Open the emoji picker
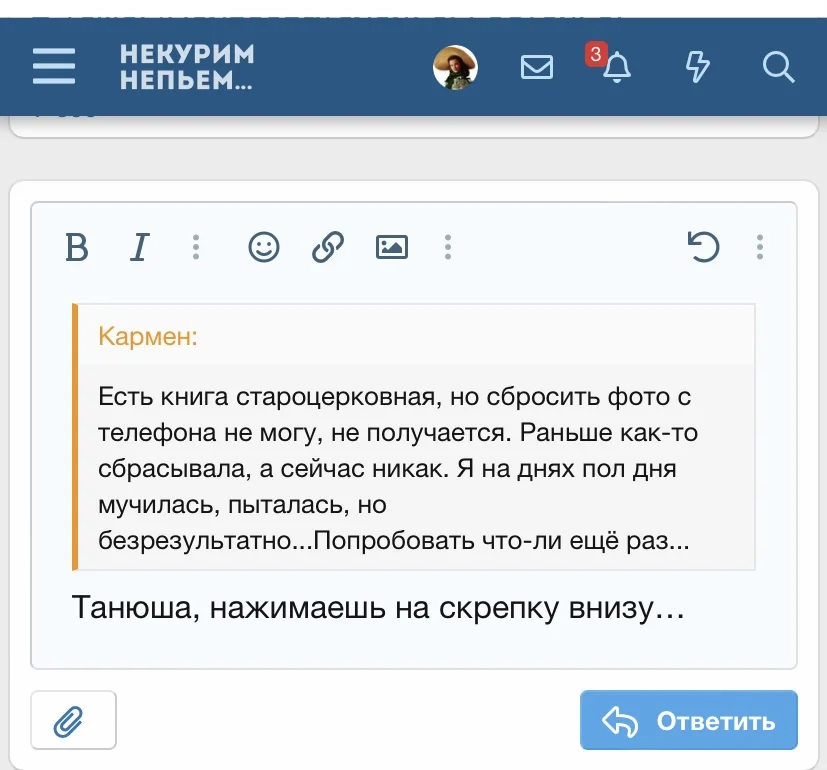 tap(263, 247)
